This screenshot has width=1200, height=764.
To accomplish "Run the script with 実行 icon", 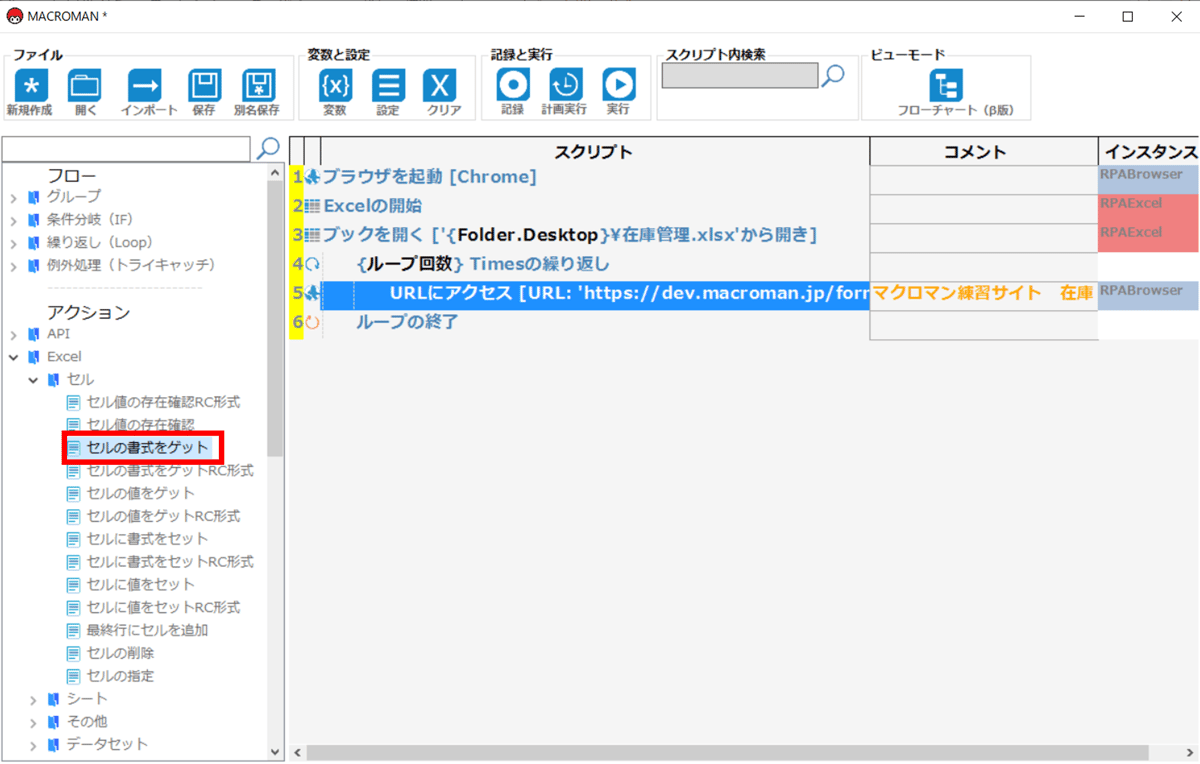I will (618, 85).
